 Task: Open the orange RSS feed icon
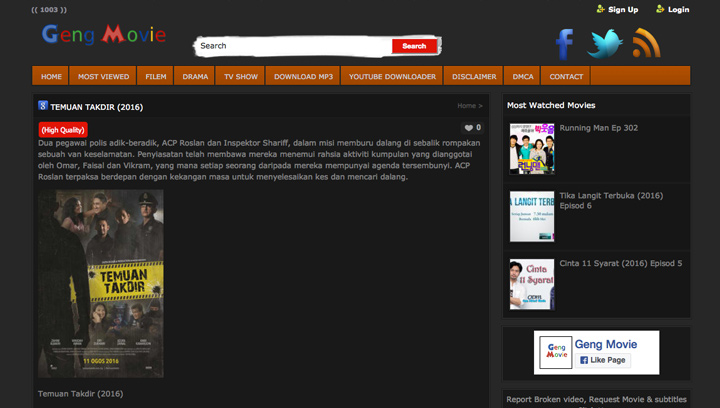pyautogui.click(x=646, y=43)
